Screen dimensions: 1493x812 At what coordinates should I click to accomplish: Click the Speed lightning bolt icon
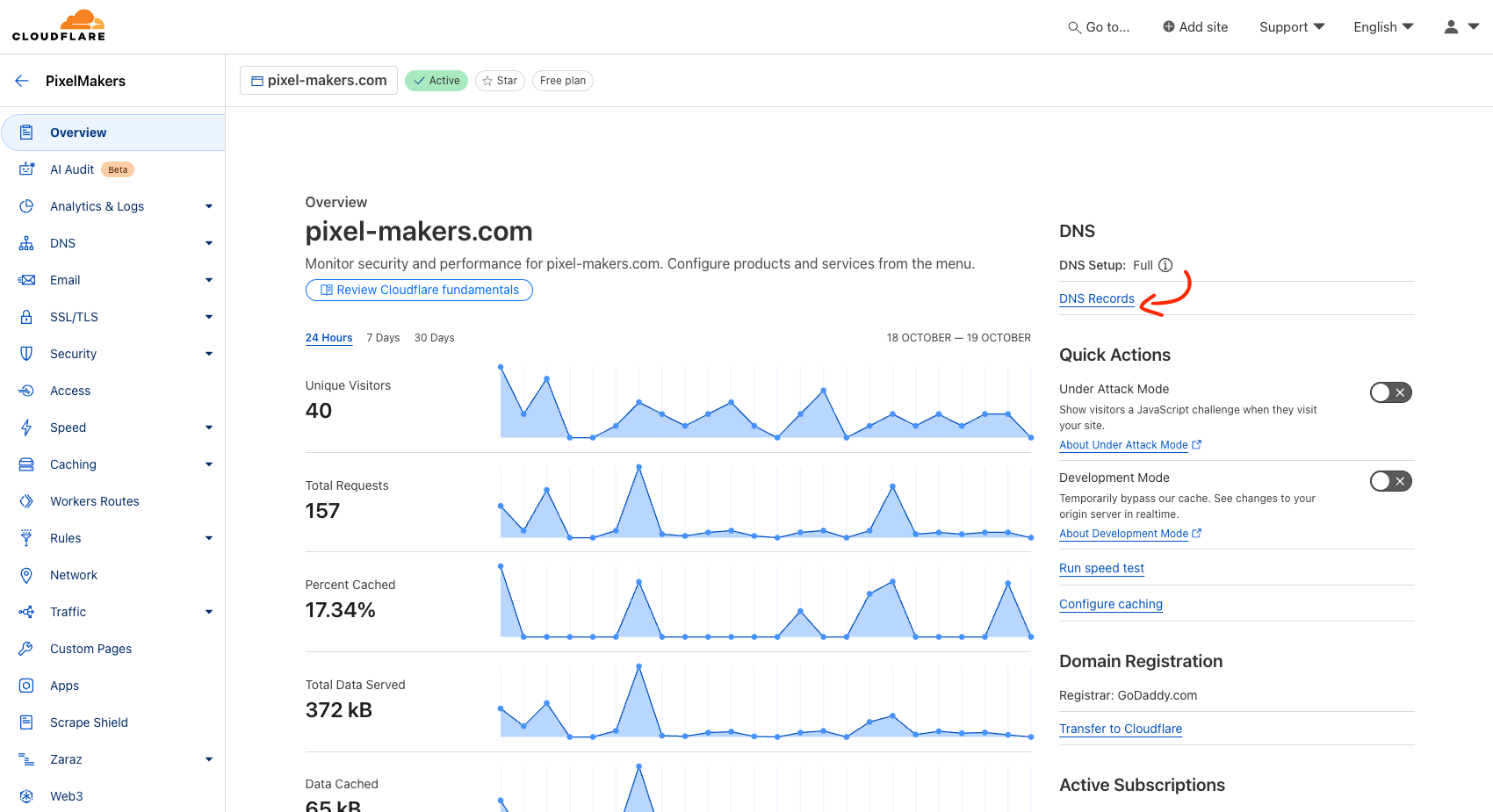26,428
